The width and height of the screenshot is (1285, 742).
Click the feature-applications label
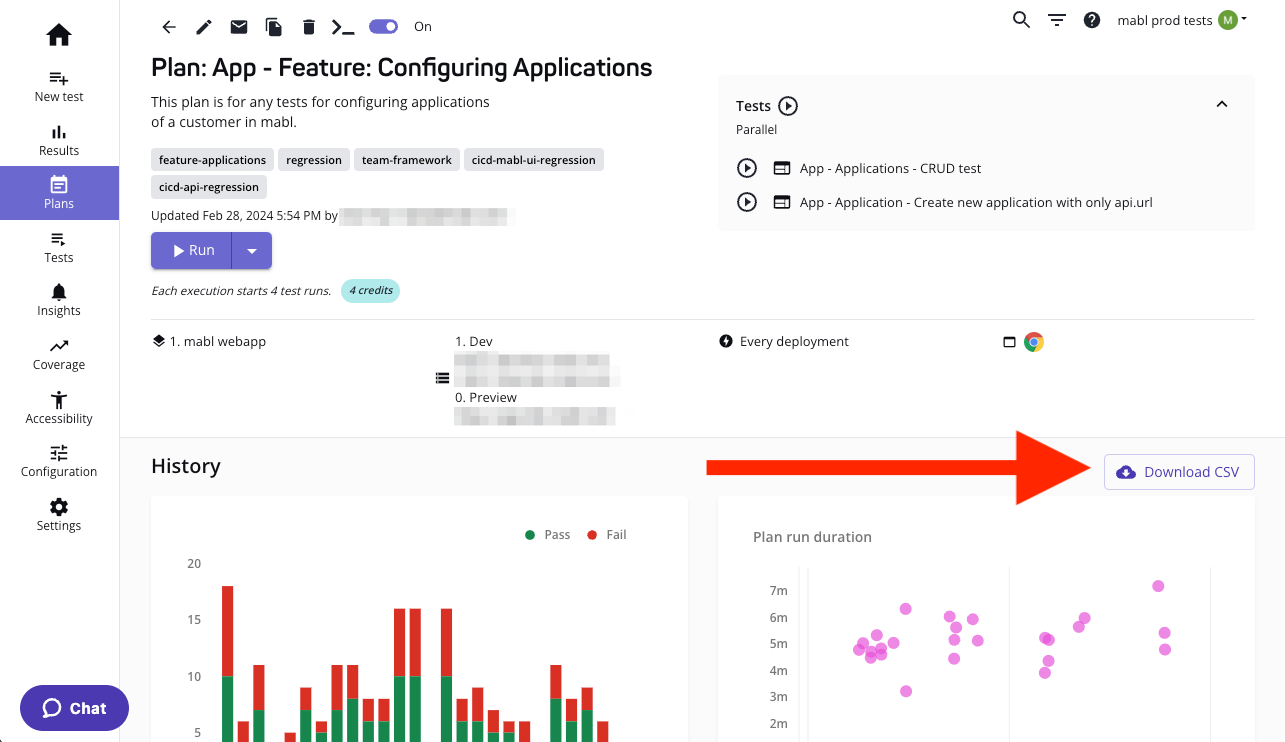coord(213,160)
